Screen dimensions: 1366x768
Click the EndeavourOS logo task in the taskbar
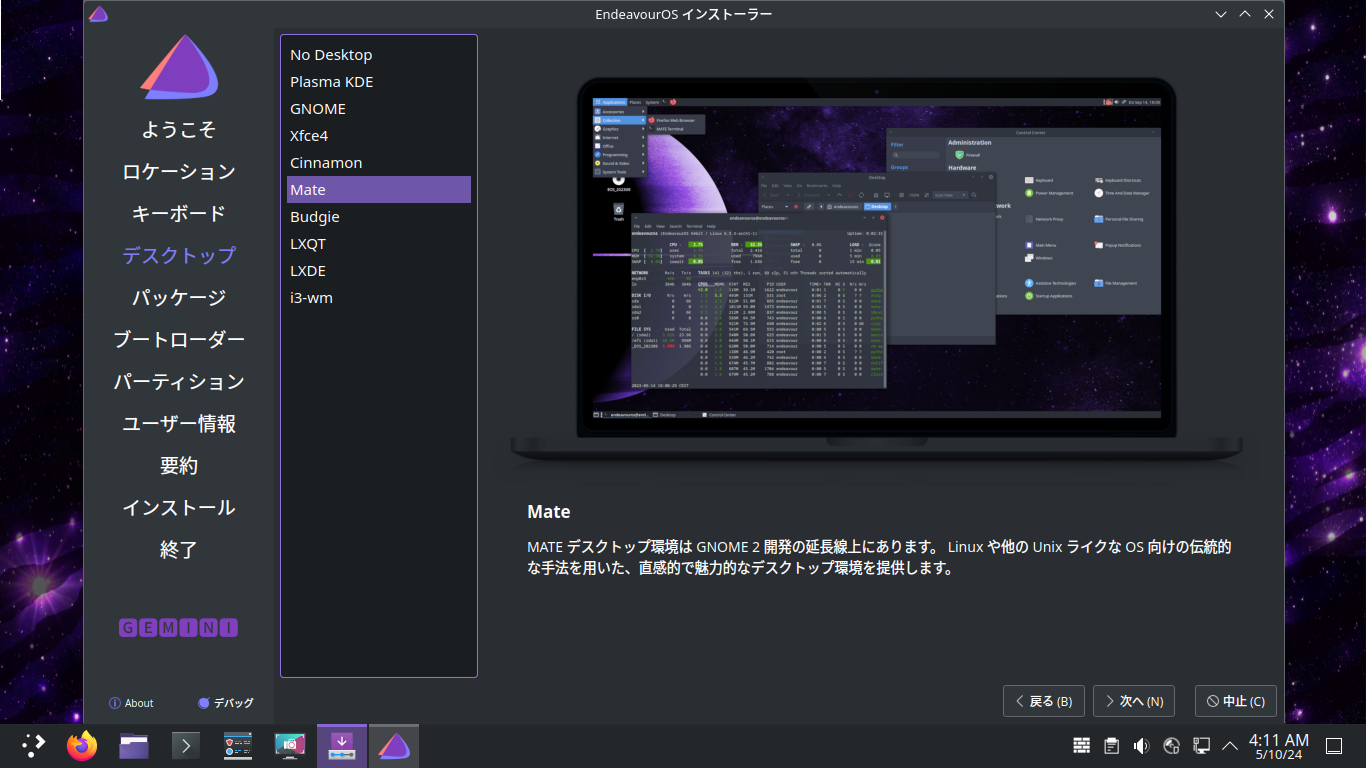(394, 746)
